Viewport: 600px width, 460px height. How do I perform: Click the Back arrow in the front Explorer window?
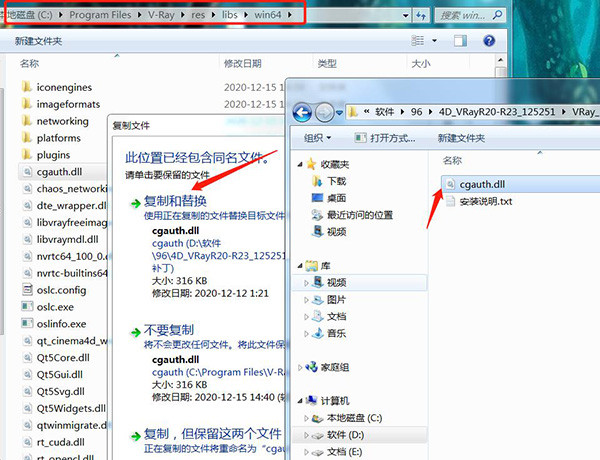303,110
